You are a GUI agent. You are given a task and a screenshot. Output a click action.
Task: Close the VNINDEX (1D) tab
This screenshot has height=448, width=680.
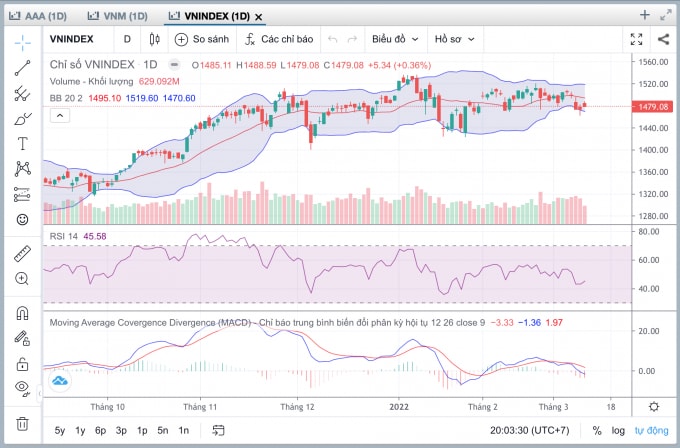pos(258,17)
